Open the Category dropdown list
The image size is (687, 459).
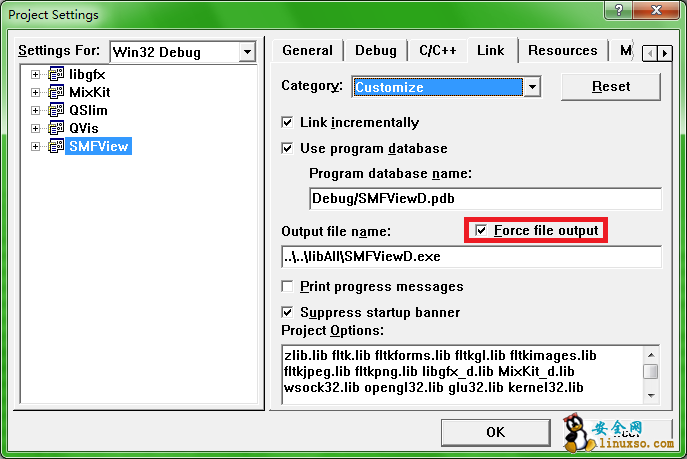(532, 87)
